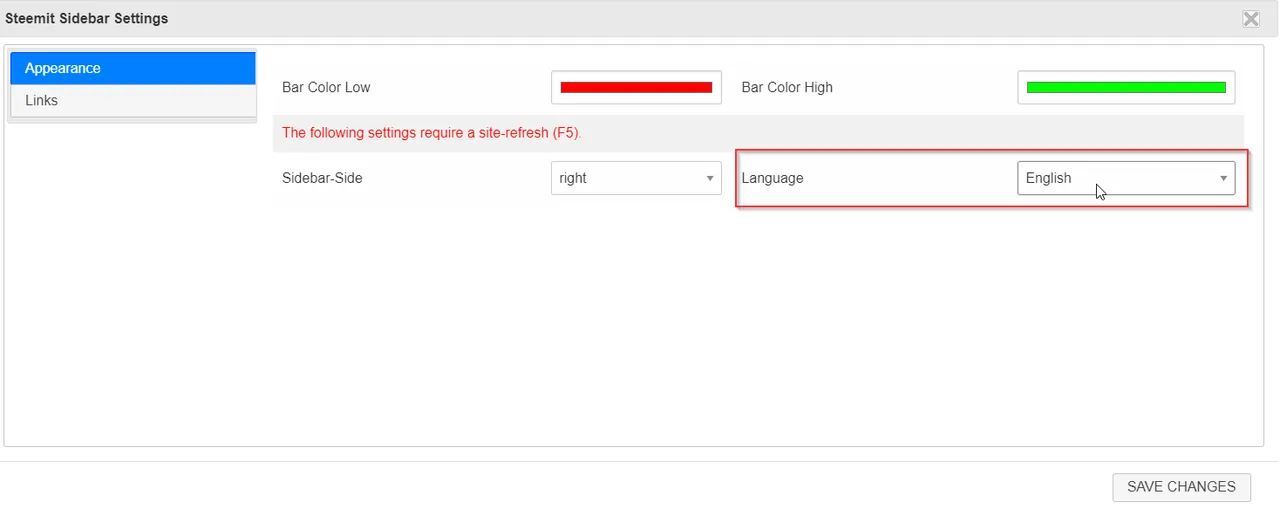Close the Steemit Sidebar Settings dialog
Screen dimensions: 1280x507
(1251, 18)
